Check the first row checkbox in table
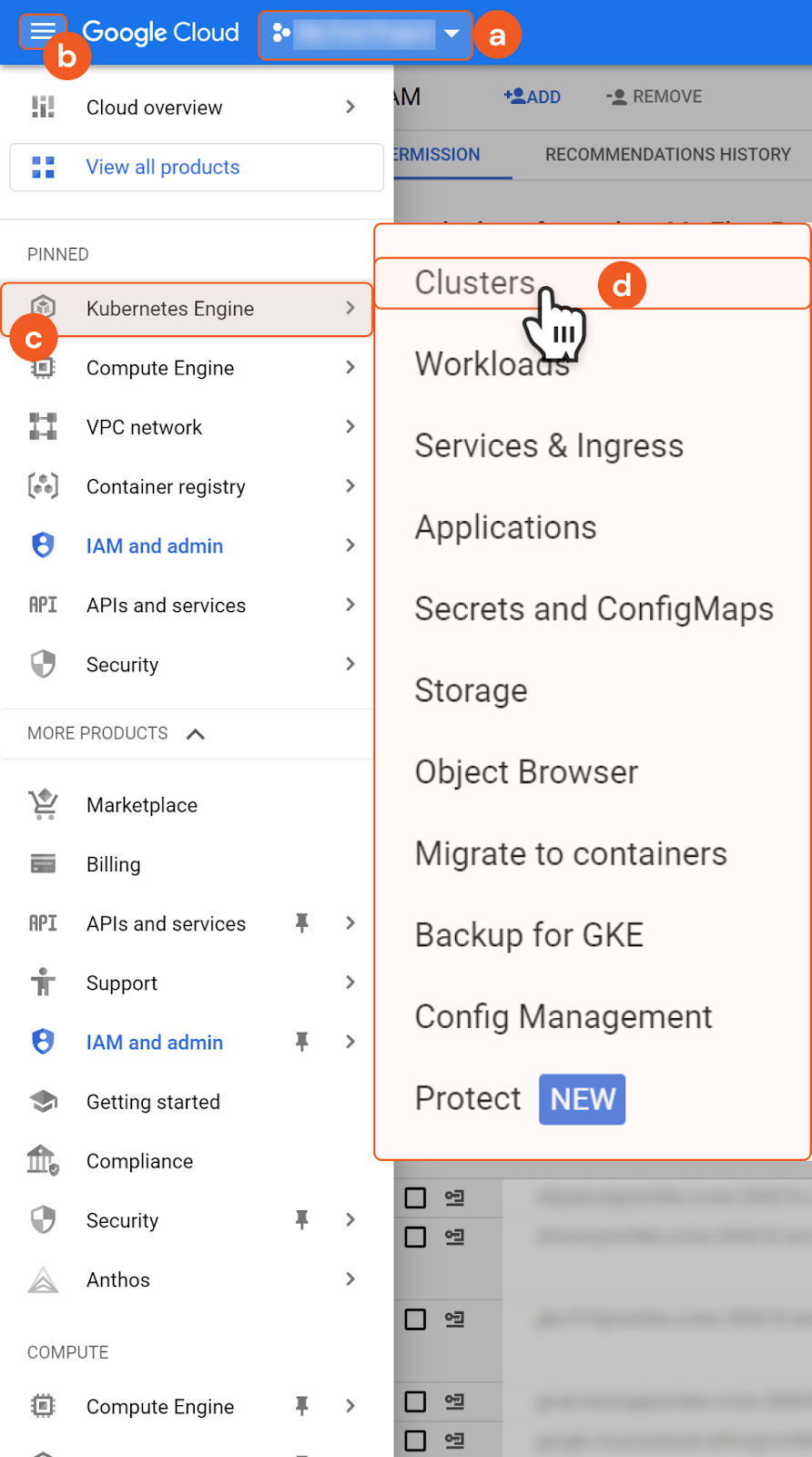 (x=415, y=1197)
